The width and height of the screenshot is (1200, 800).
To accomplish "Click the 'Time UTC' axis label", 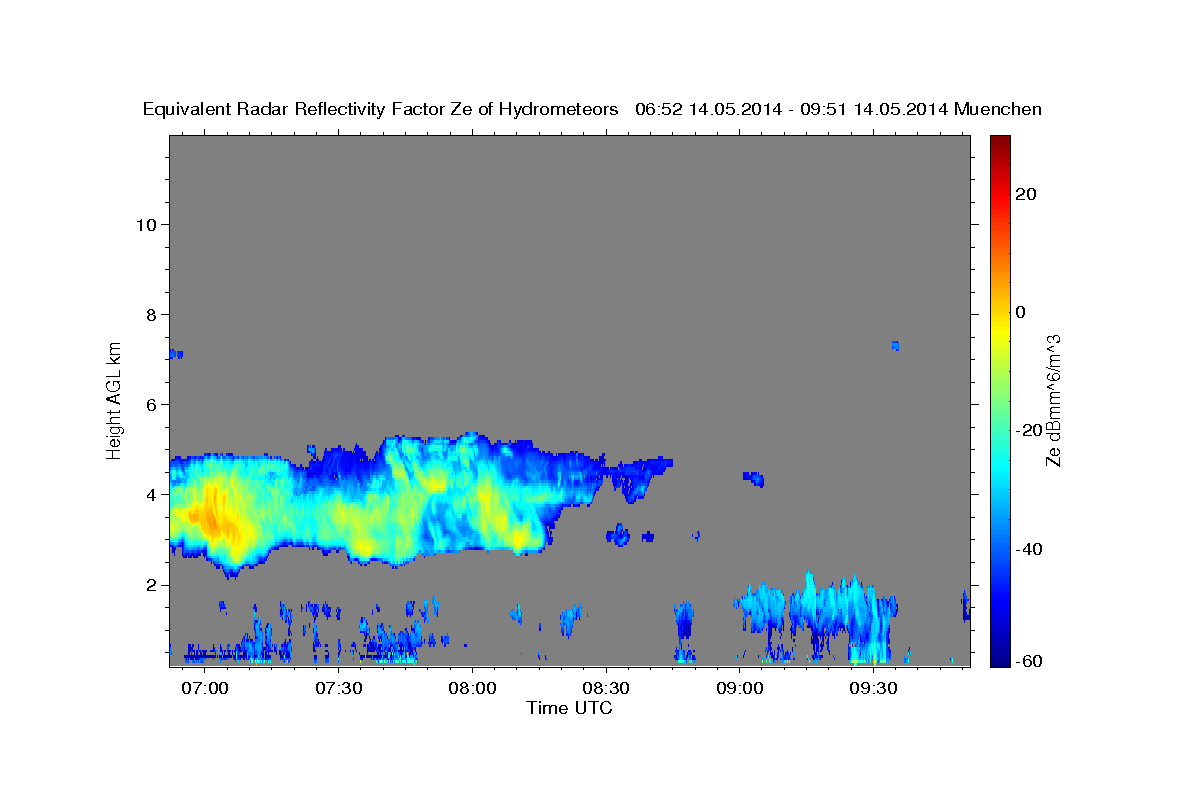I will pos(569,708).
